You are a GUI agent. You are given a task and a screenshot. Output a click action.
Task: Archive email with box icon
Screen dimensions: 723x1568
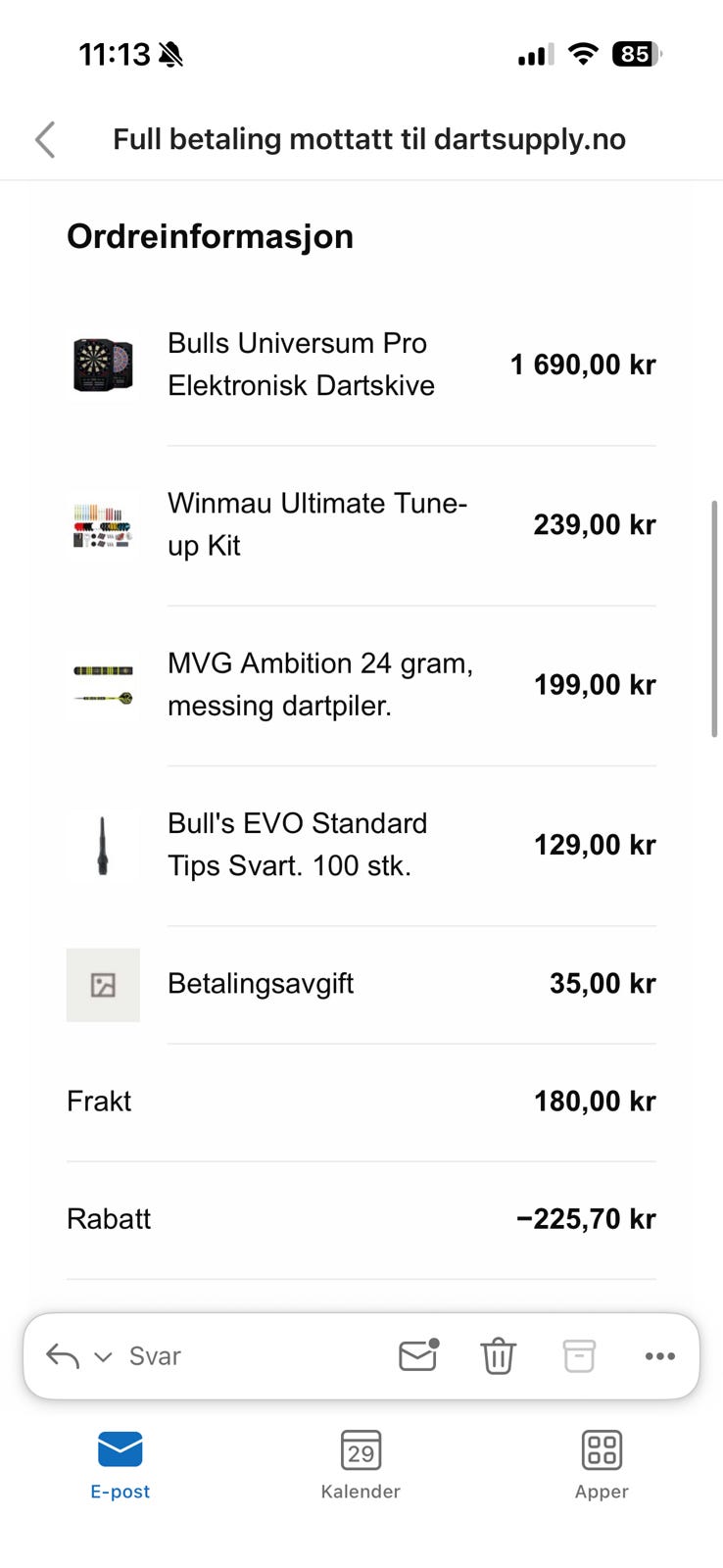point(579,1356)
